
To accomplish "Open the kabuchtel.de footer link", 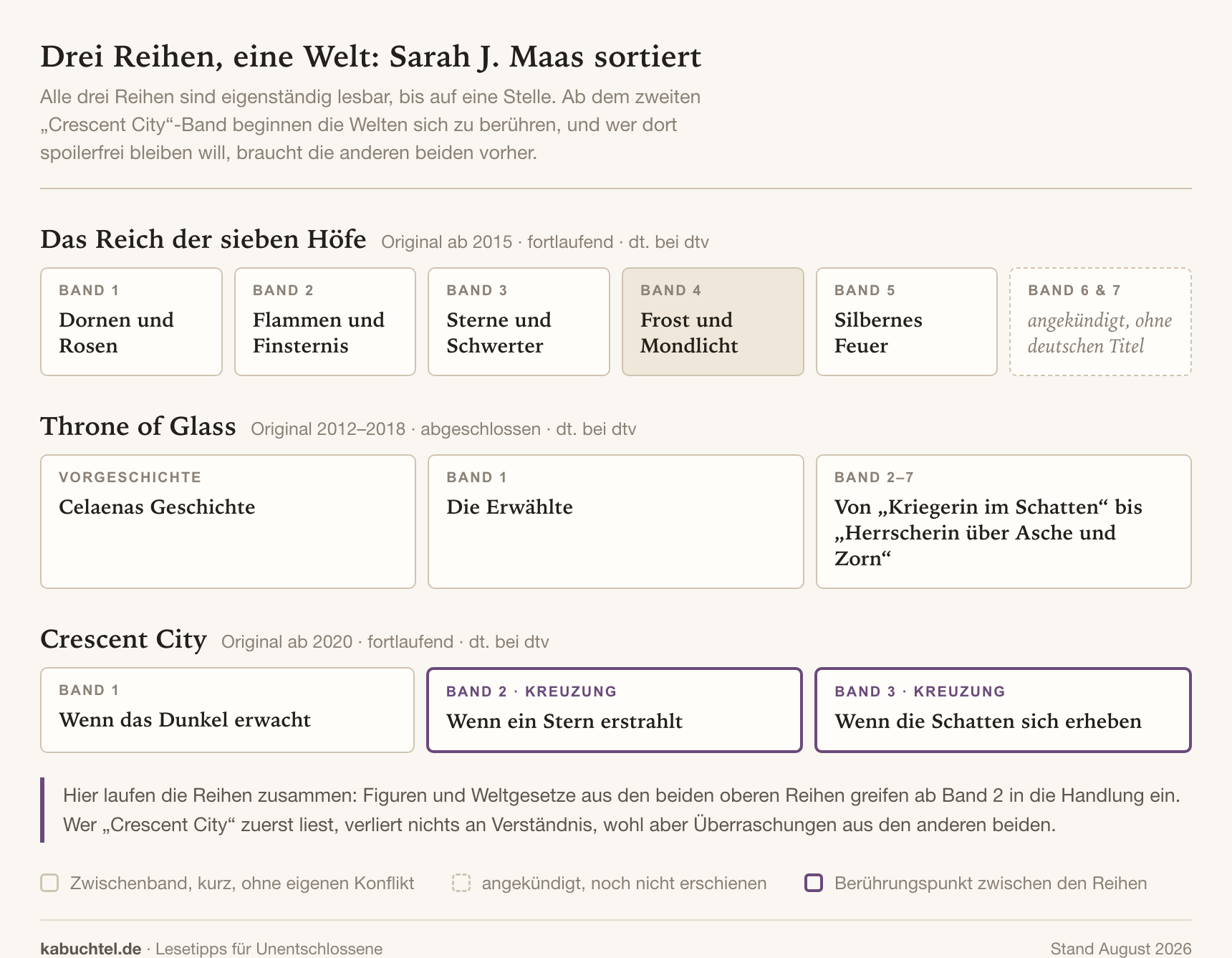I will [x=91, y=949].
